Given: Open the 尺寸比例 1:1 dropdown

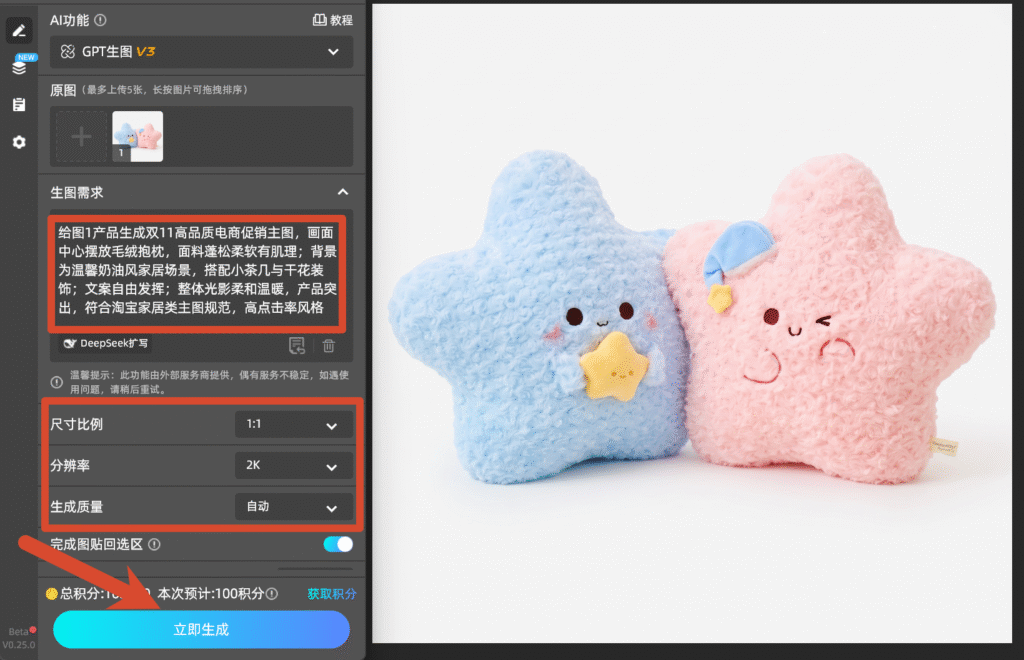Looking at the screenshot, I should pos(293,425).
